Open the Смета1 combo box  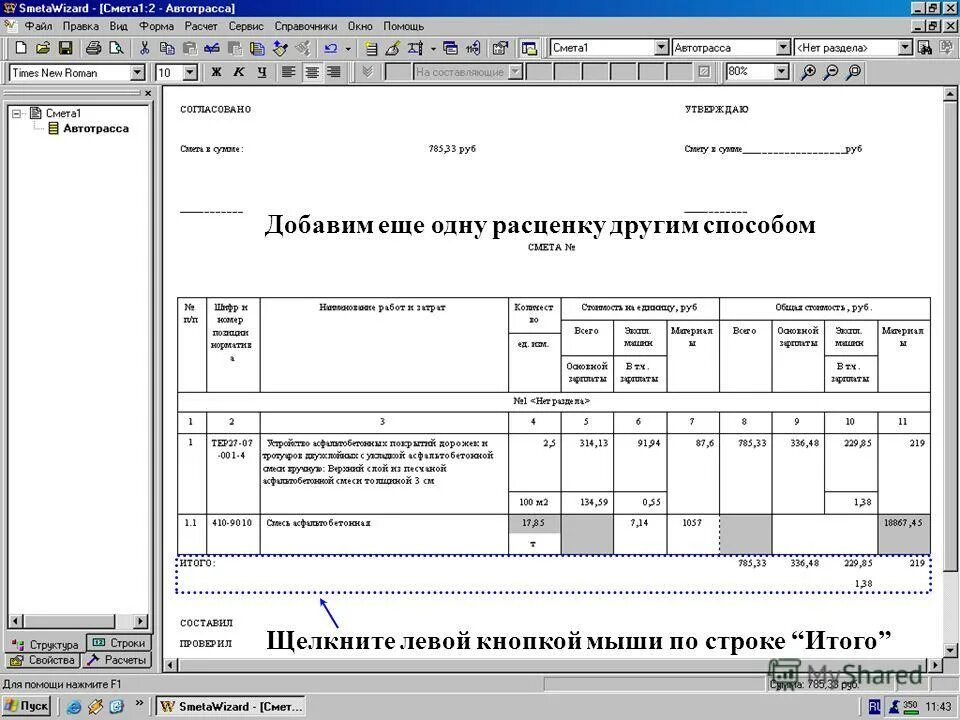click(661, 47)
